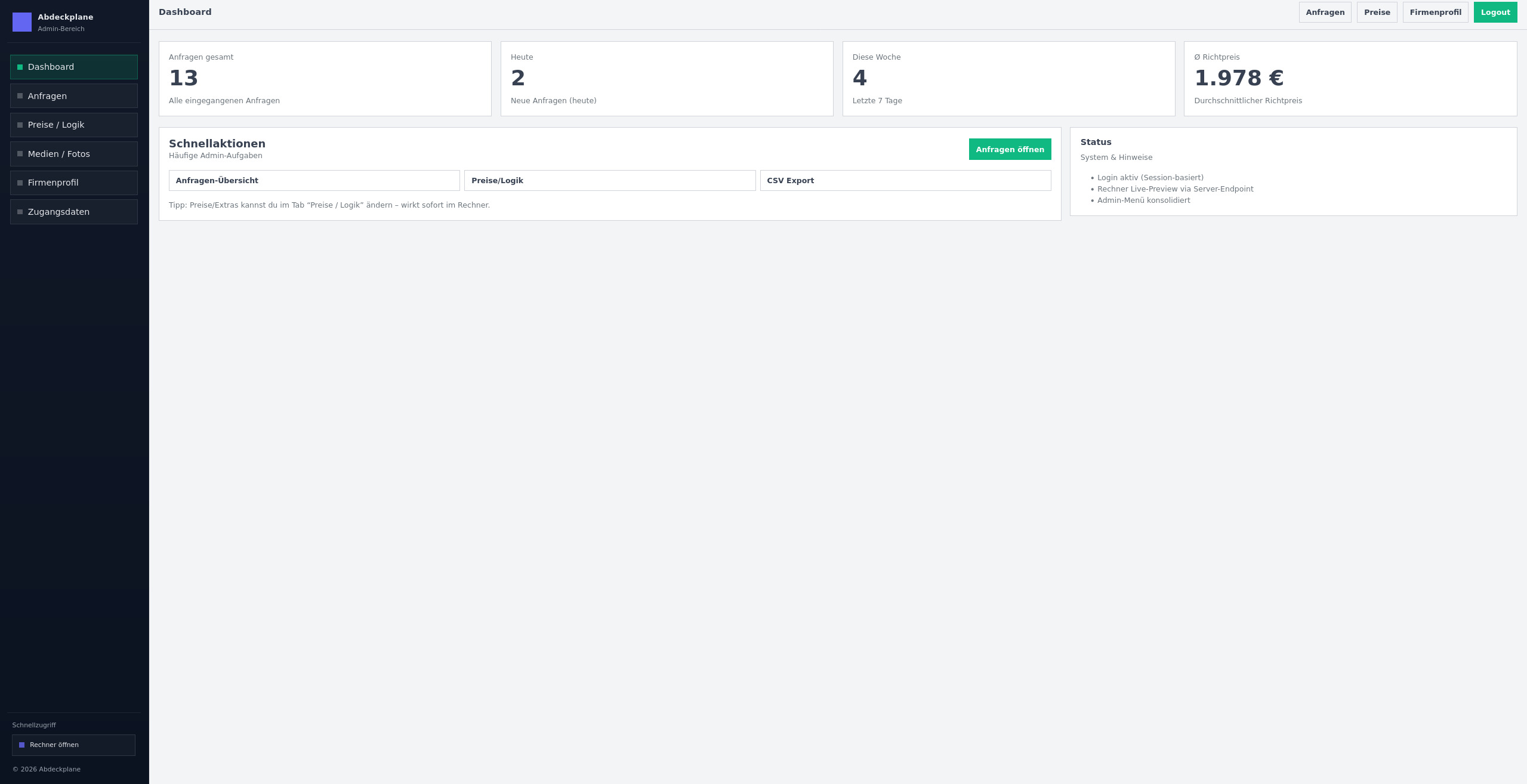
Task: Click the square icon beside sidebar Anfragen
Action: tap(20, 96)
